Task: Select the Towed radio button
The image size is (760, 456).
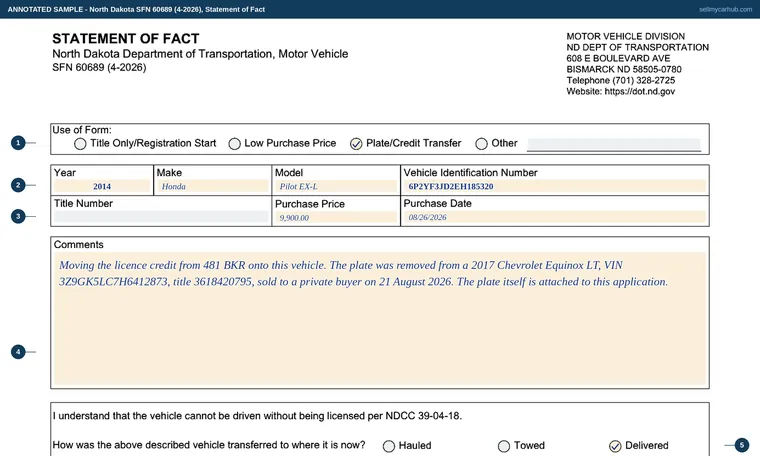Action: pyautogui.click(x=504, y=446)
